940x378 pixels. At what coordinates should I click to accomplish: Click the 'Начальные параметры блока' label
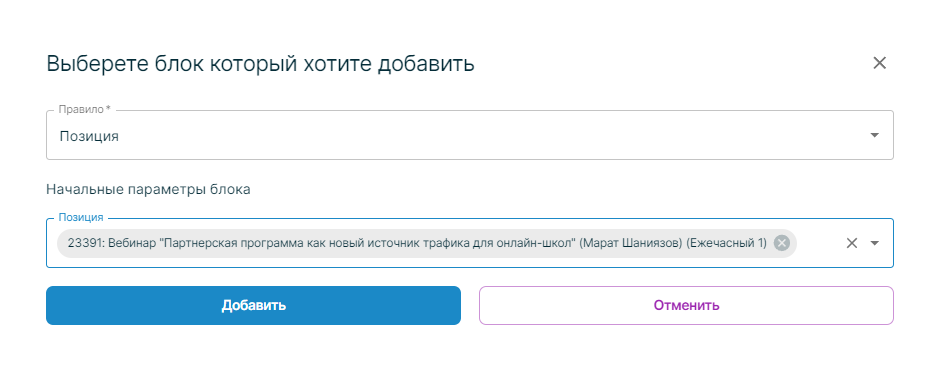(x=148, y=189)
